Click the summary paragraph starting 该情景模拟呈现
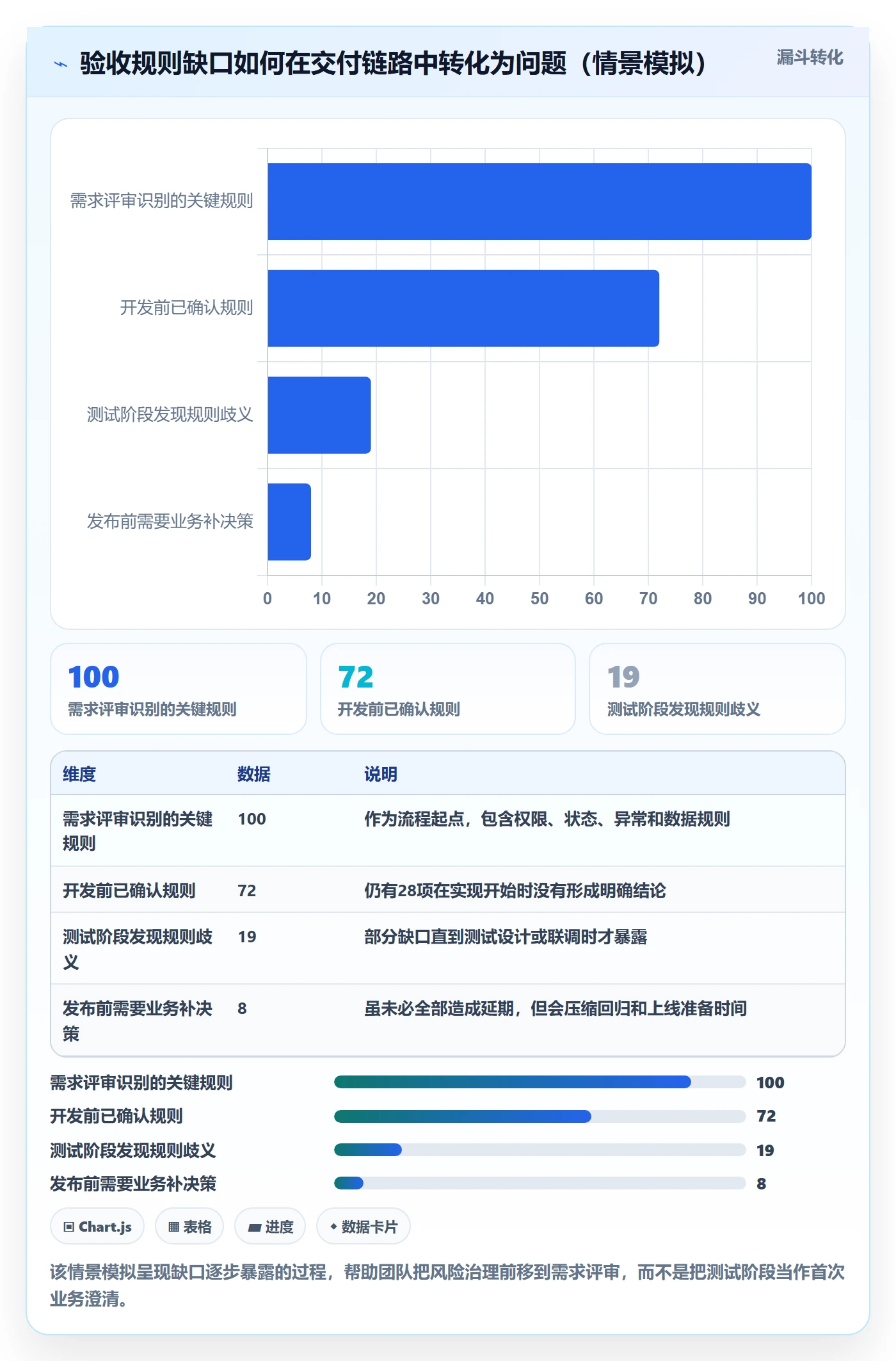Image resolution: width=896 pixels, height=1361 pixels. coord(447,1285)
